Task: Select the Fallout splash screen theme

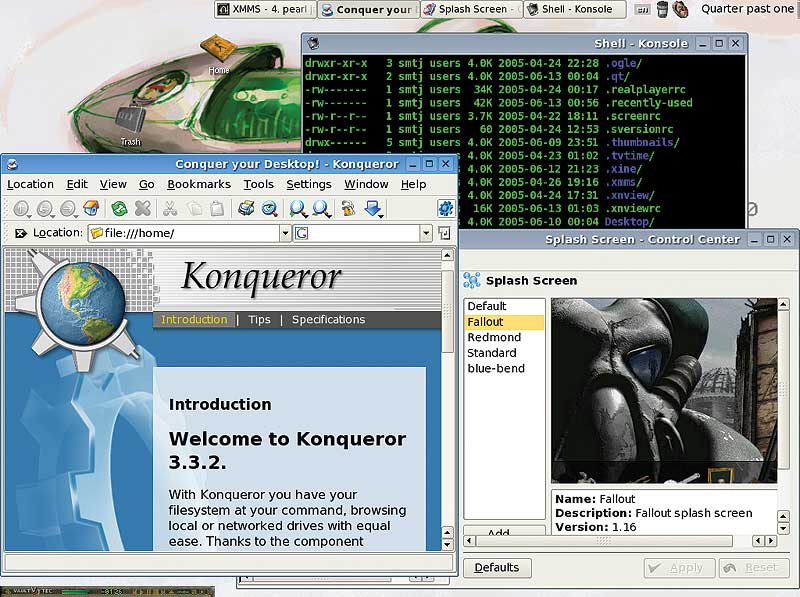Action: coord(504,322)
